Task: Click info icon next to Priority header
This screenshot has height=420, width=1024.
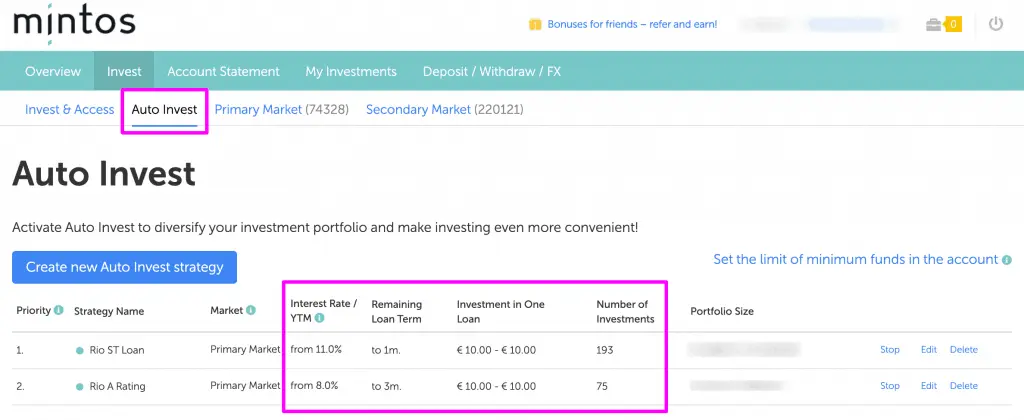Action: click(58, 310)
